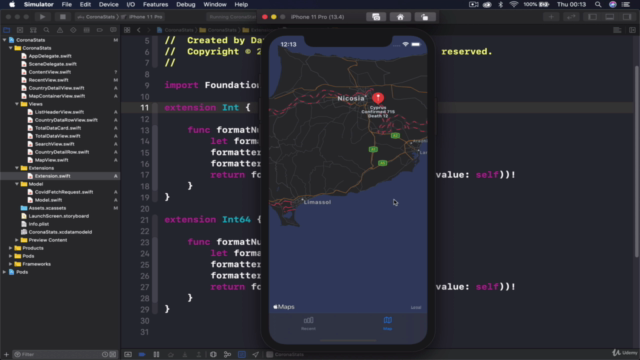Image resolution: width=640 pixels, height=360 pixels.
Task: Click the simulator rotate button
Action: coord(424,17)
